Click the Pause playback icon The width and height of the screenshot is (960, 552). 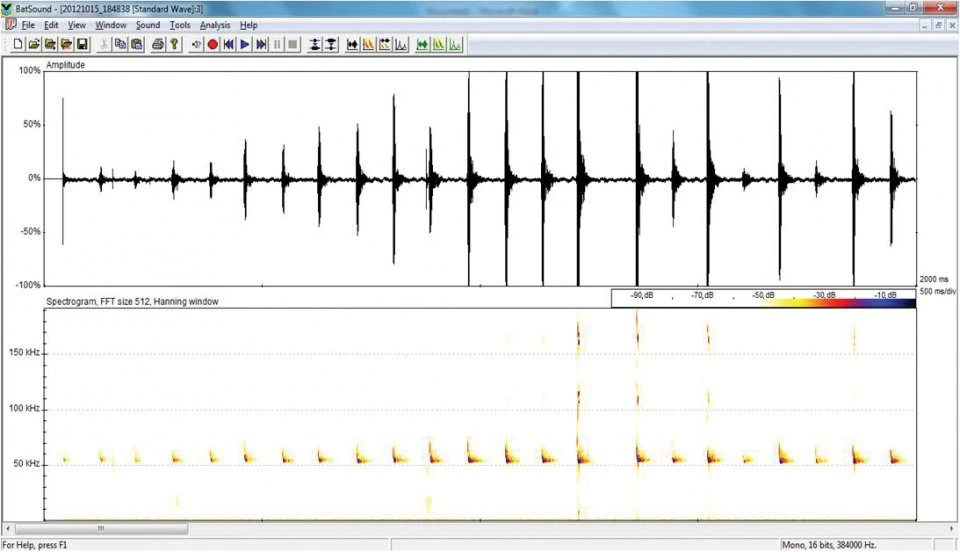point(277,44)
